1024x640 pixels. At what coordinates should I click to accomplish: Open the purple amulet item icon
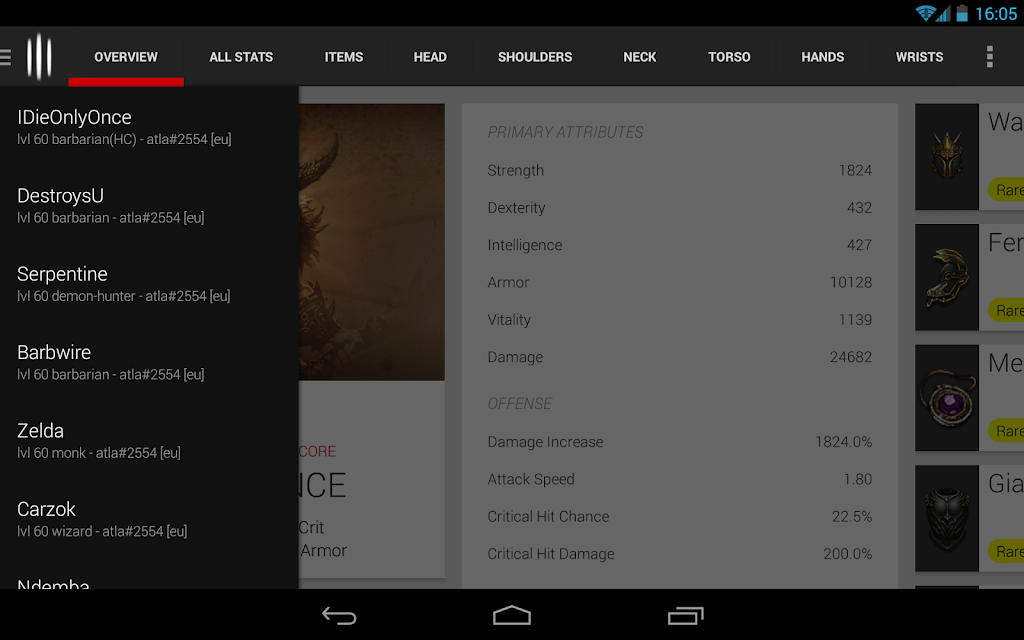click(946, 398)
